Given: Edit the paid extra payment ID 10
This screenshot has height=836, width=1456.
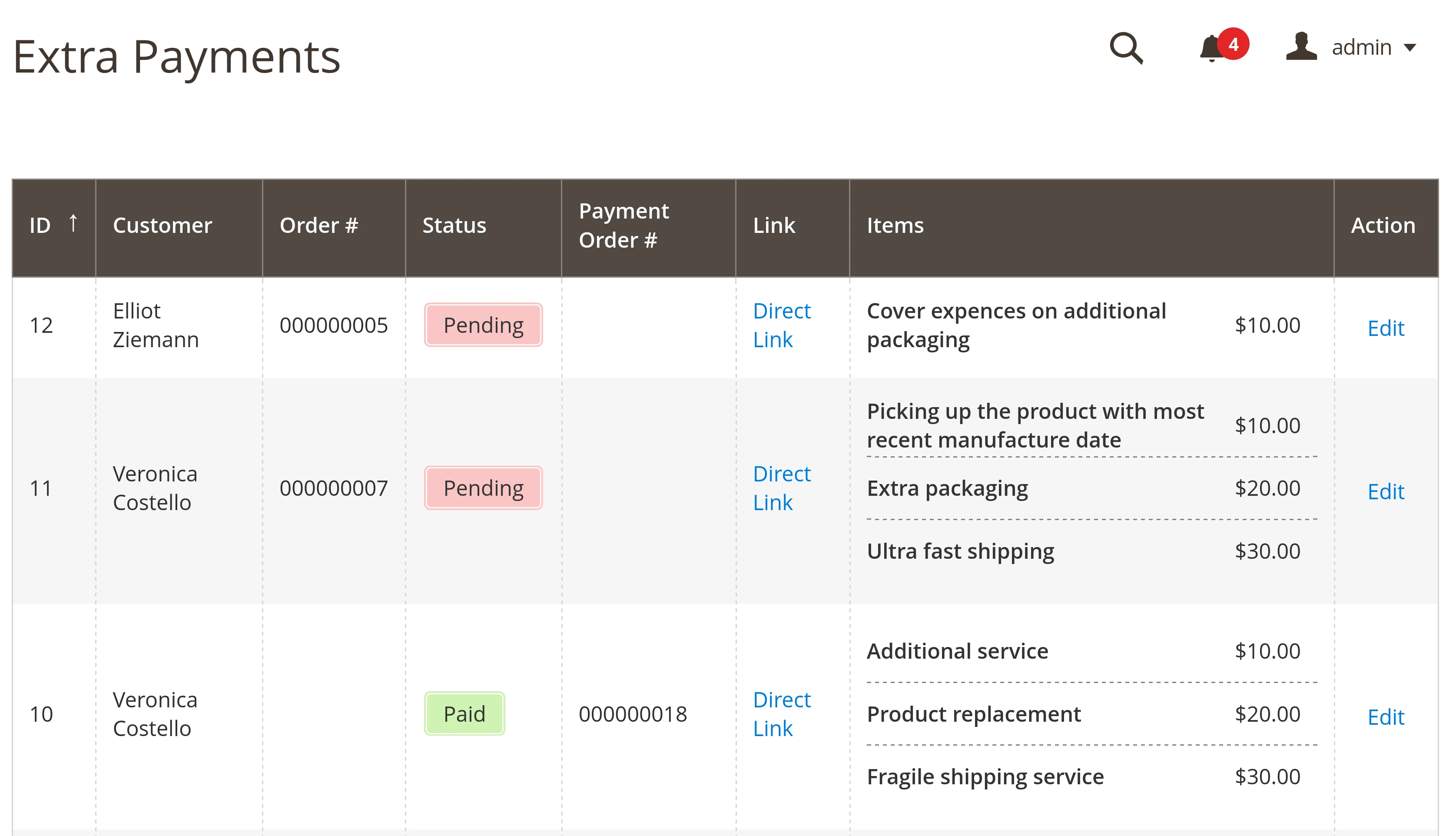Looking at the screenshot, I should pyautogui.click(x=1385, y=717).
